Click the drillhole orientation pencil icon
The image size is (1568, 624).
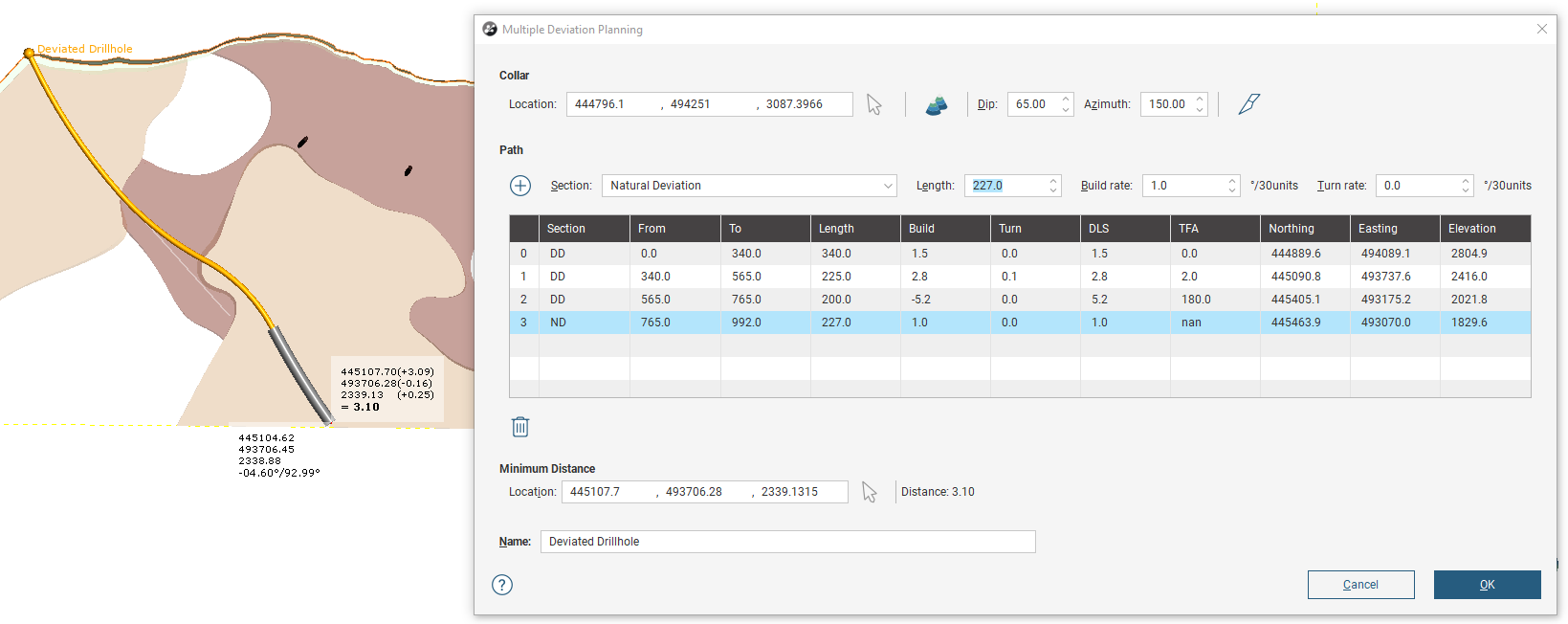pyautogui.click(x=1249, y=104)
